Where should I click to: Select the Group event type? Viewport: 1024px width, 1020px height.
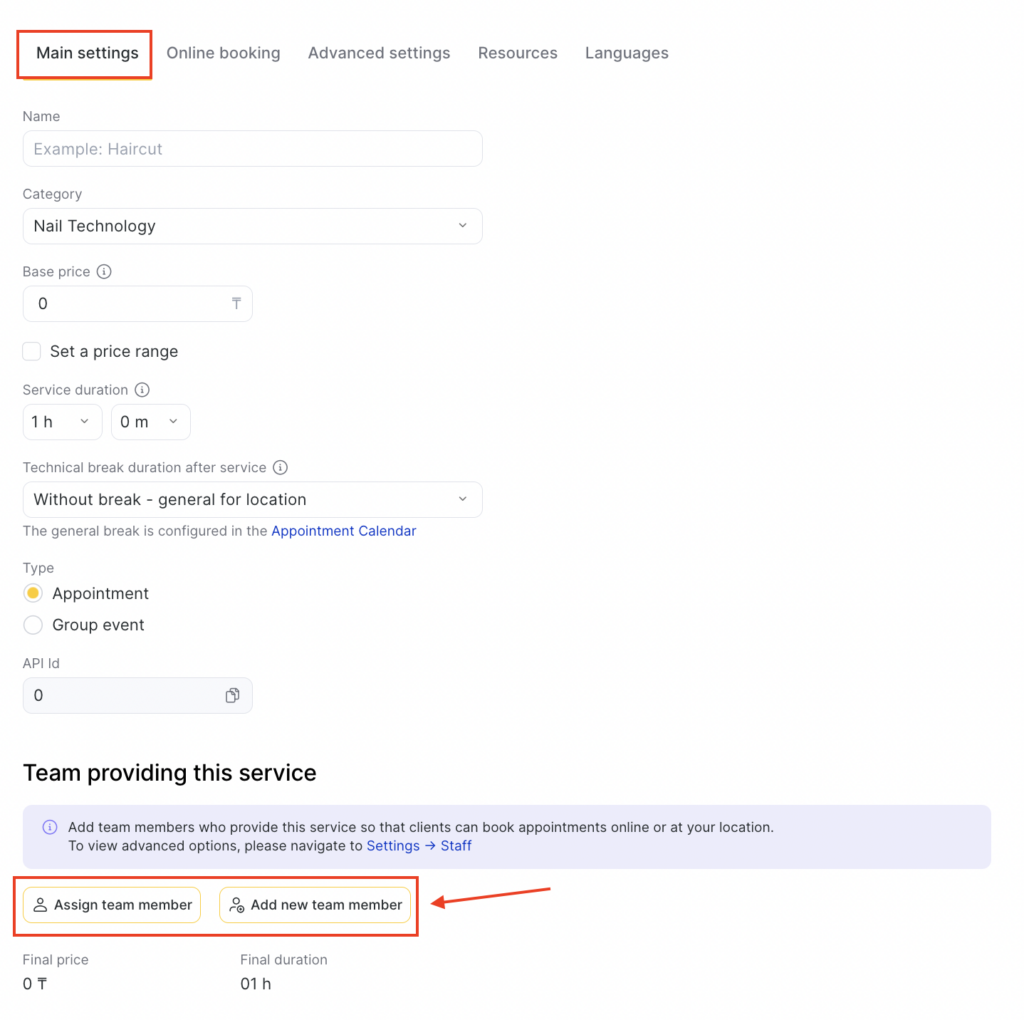coord(33,625)
